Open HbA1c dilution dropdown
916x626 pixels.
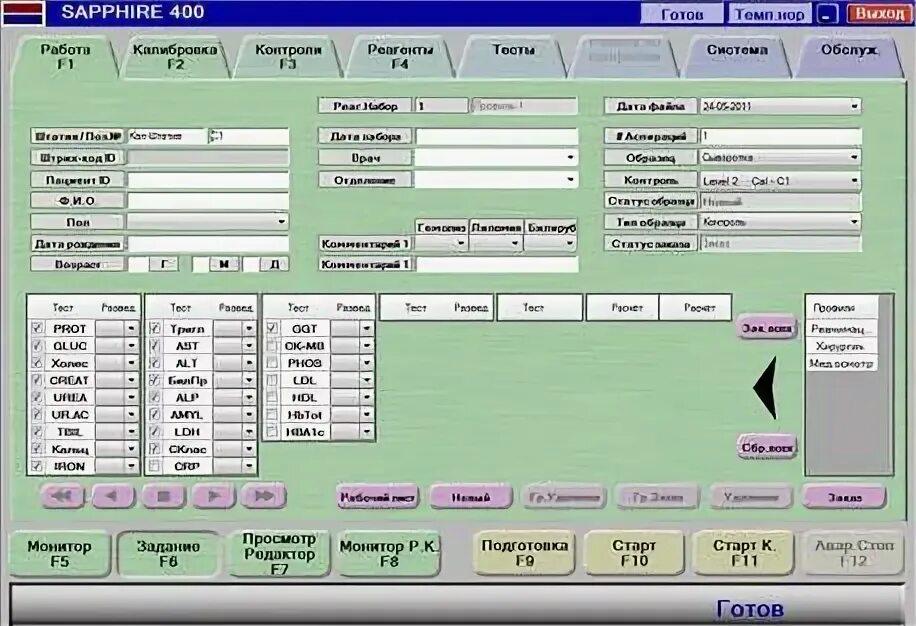pos(366,432)
